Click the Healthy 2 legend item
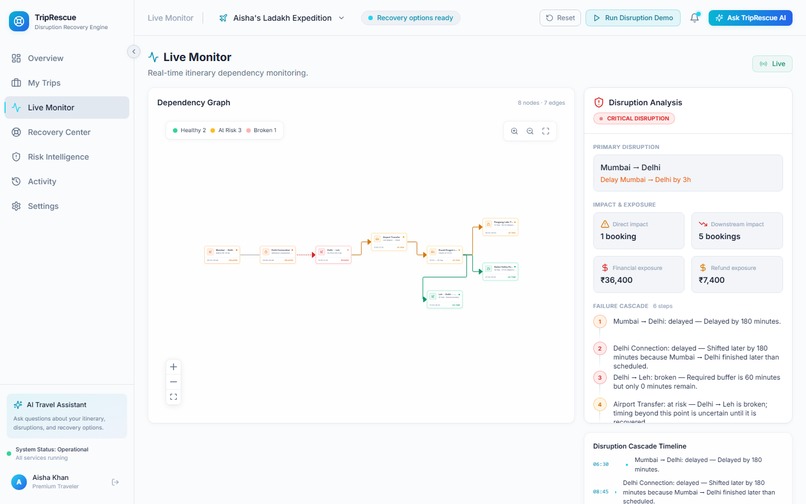806x504 pixels. (x=189, y=130)
